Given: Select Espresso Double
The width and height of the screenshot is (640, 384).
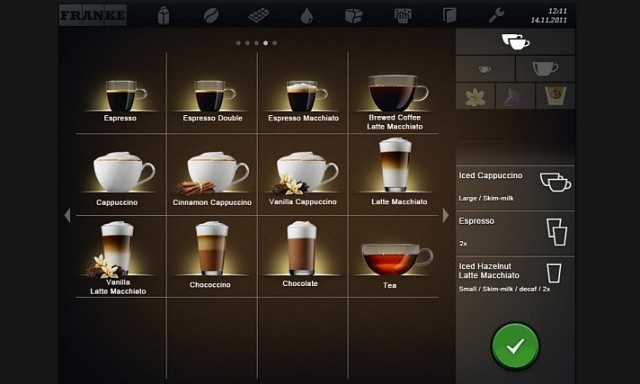Looking at the screenshot, I should click(x=212, y=100).
